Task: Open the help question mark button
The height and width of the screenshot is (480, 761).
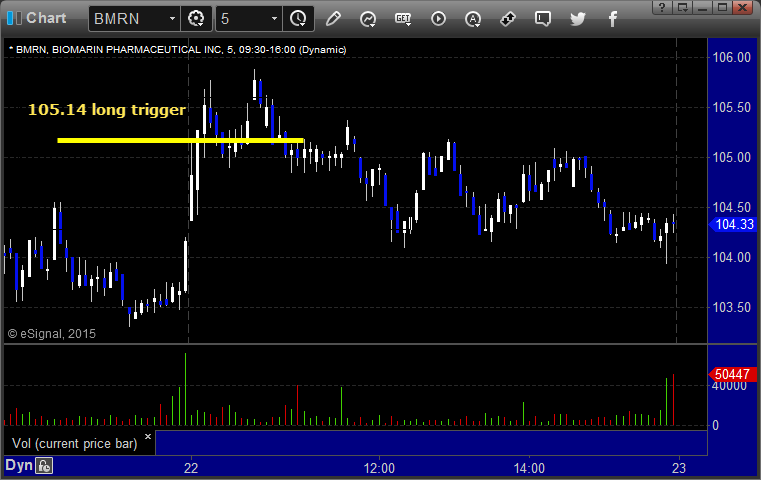Action: (662, 7)
